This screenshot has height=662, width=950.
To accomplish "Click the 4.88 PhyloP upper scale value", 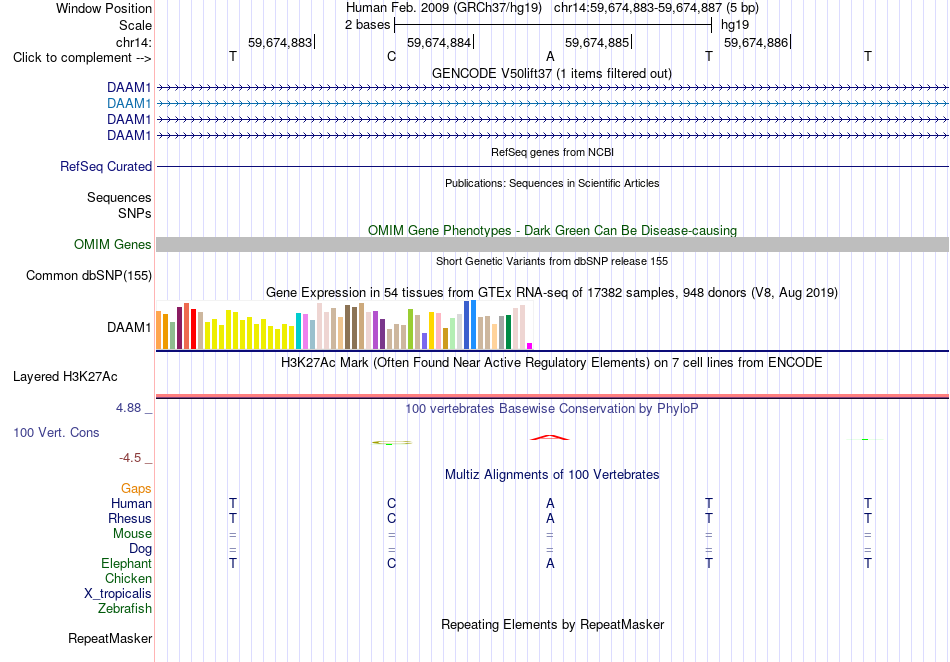I will [128, 408].
